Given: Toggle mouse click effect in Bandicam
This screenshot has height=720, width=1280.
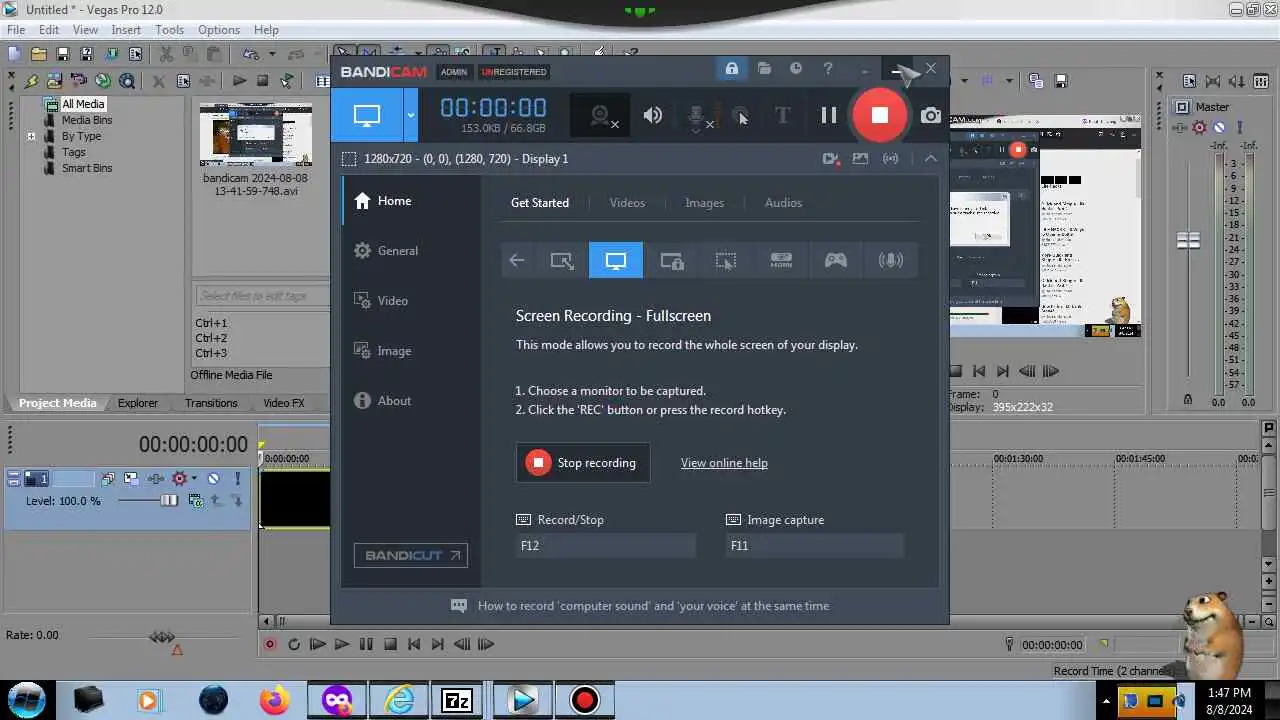Looking at the screenshot, I should (x=740, y=116).
